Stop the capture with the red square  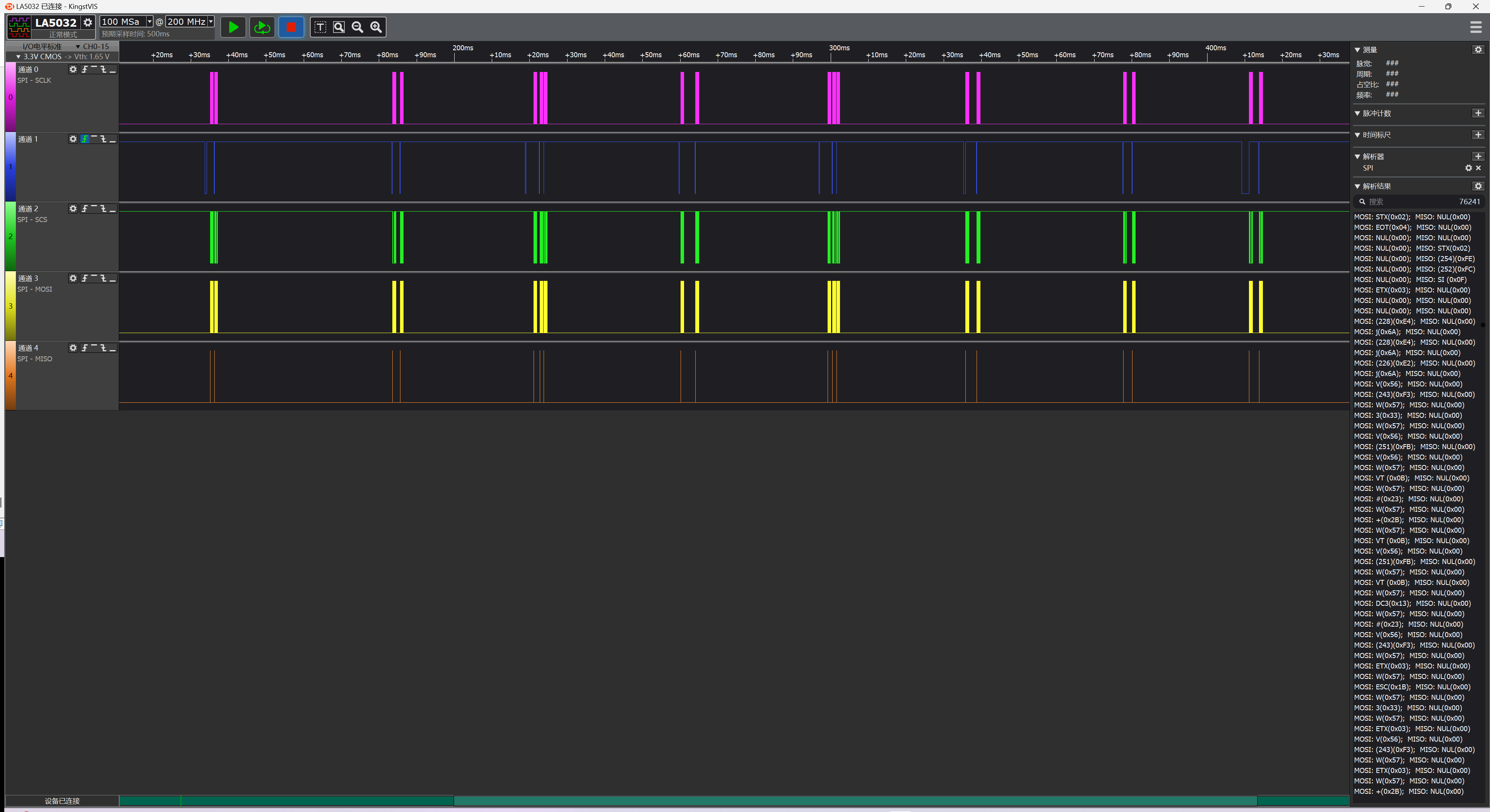[291, 27]
